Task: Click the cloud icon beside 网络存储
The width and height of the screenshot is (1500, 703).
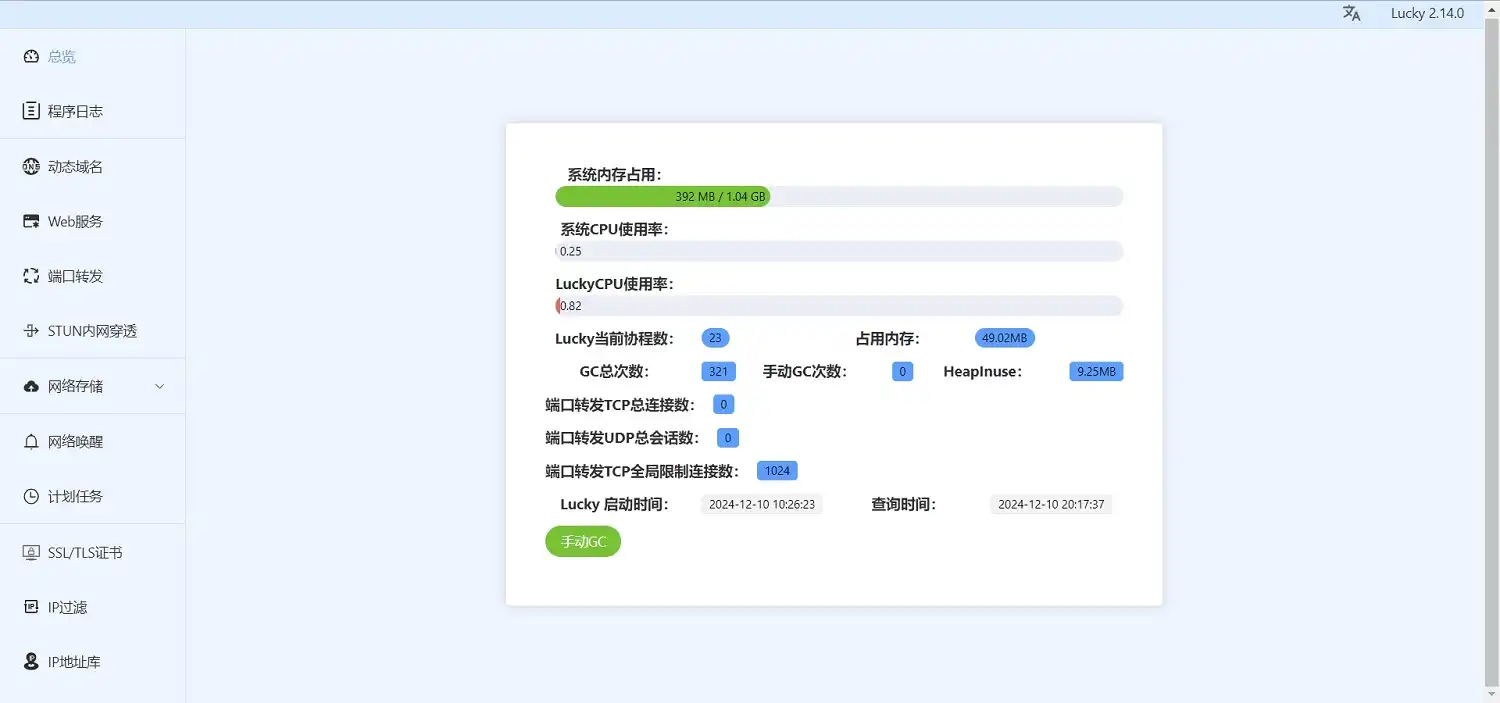Action: point(31,386)
